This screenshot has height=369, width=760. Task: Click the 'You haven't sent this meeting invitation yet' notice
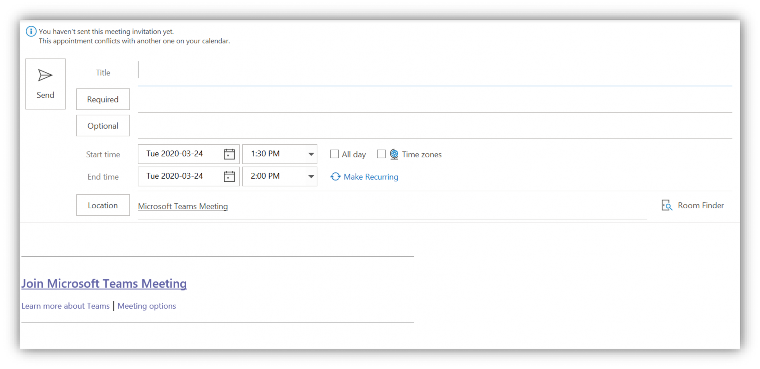pyautogui.click(x=106, y=32)
